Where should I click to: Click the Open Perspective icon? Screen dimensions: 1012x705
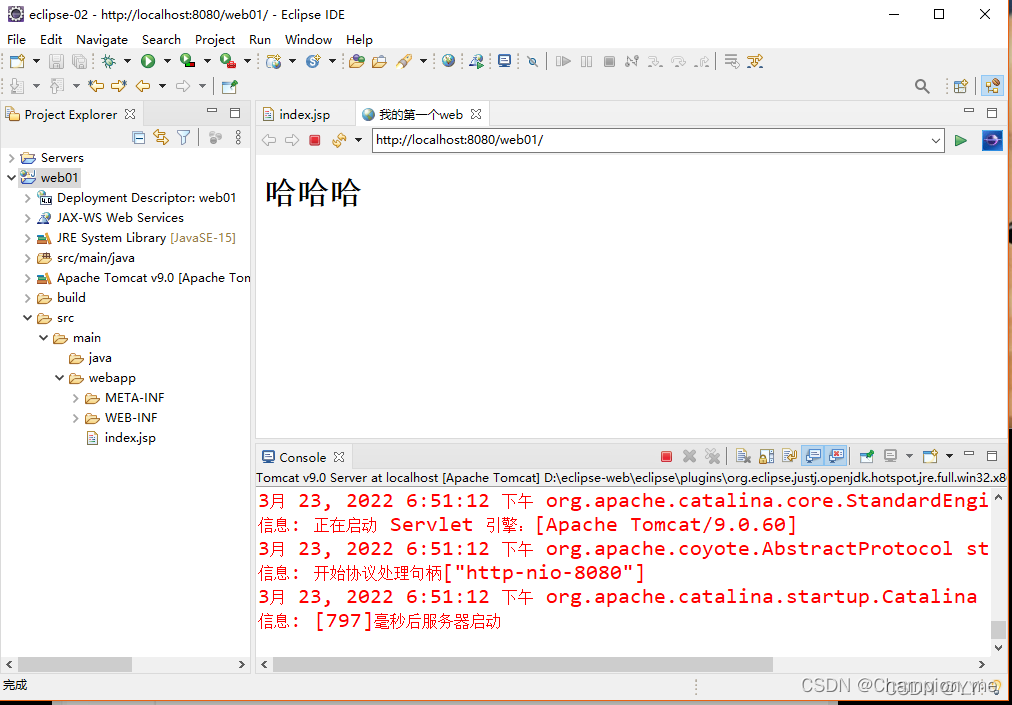click(x=960, y=86)
